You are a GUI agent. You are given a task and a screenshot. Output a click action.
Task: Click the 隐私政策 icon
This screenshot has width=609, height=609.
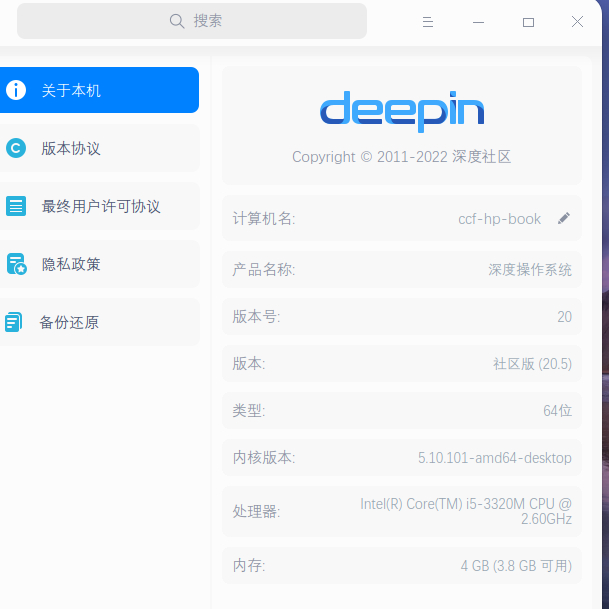(16, 264)
